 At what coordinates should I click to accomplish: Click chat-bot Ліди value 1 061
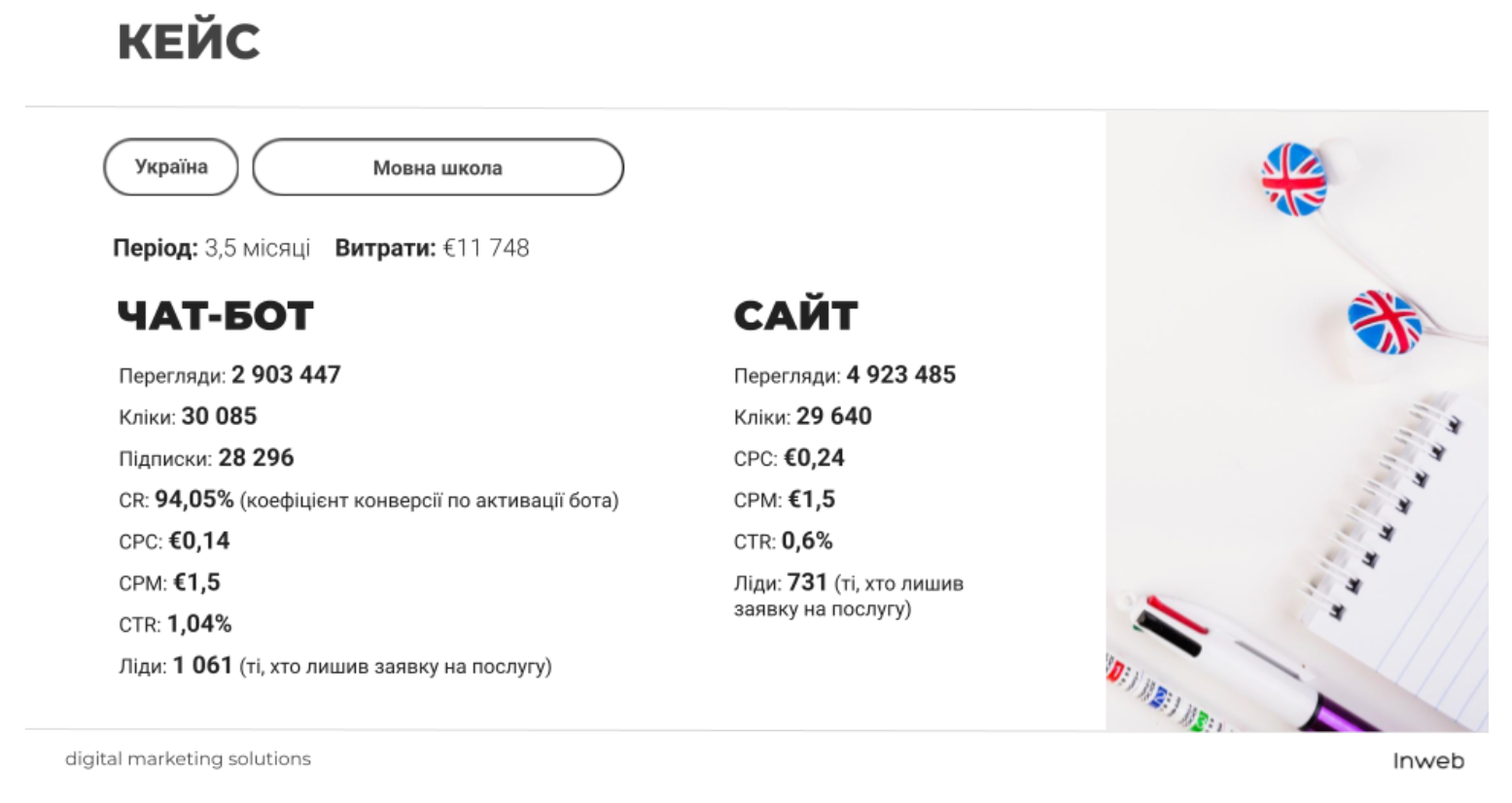[x=203, y=666]
